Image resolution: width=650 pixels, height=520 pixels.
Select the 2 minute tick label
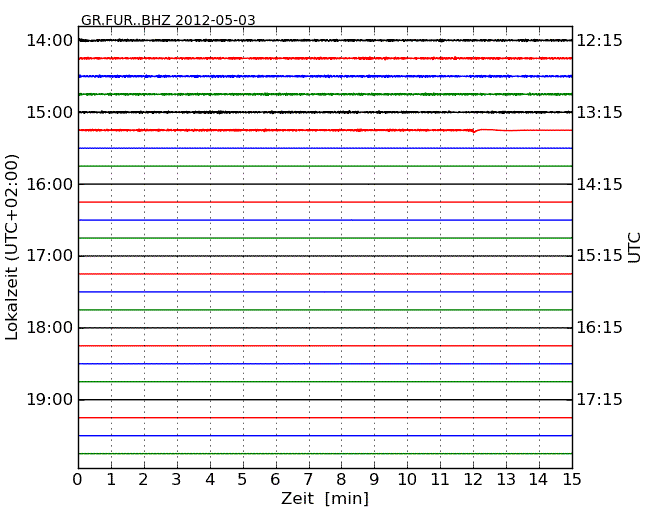[144, 480]
